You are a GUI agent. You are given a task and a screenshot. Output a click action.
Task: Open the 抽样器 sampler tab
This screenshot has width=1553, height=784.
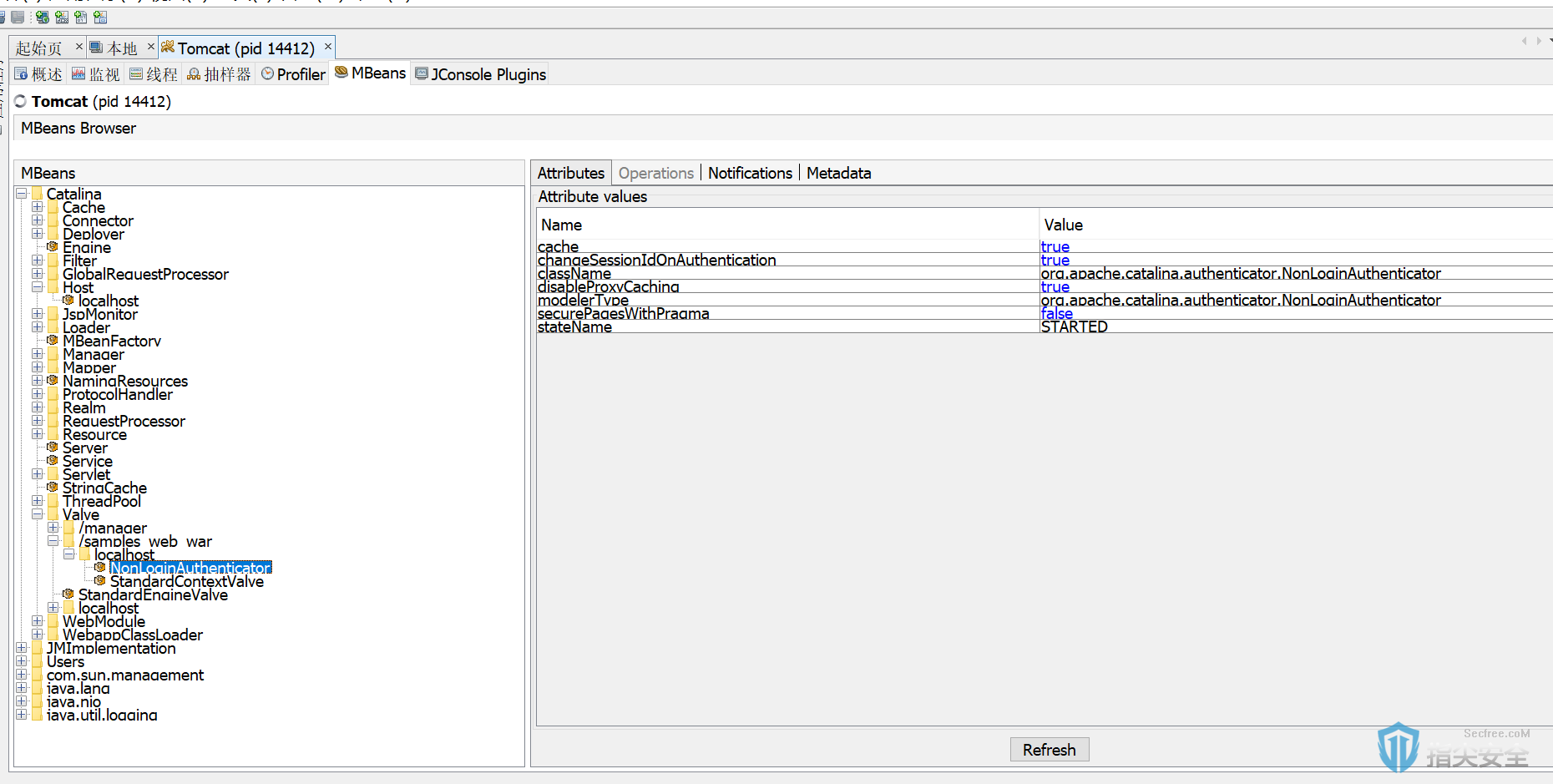[219, 74]
